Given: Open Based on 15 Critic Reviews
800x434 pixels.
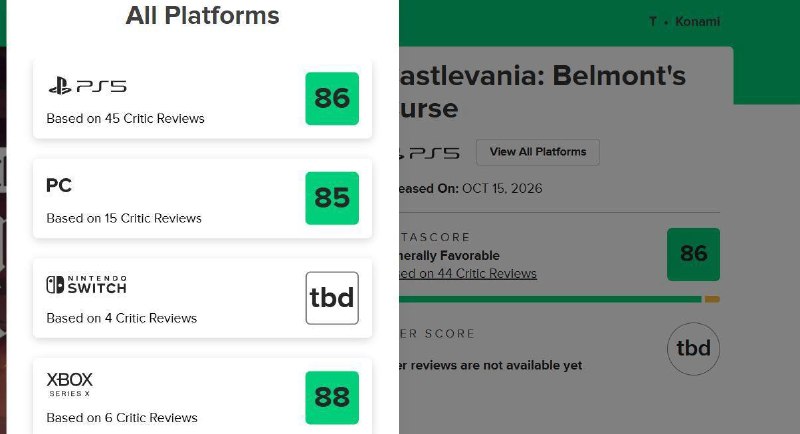Looking at the screenshot, I should pos(124,218).
